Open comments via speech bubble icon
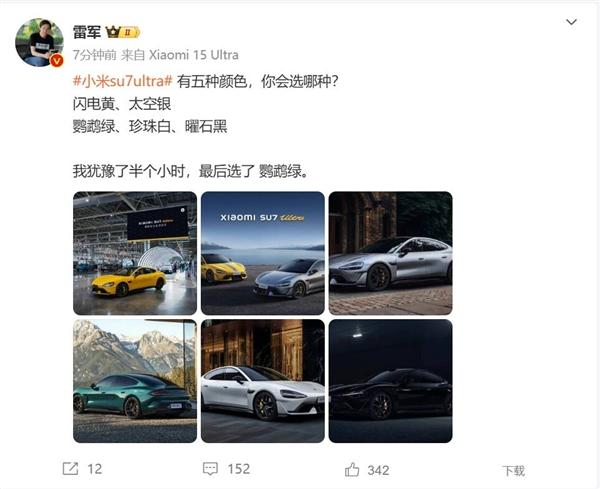 [x=210, y=469]
